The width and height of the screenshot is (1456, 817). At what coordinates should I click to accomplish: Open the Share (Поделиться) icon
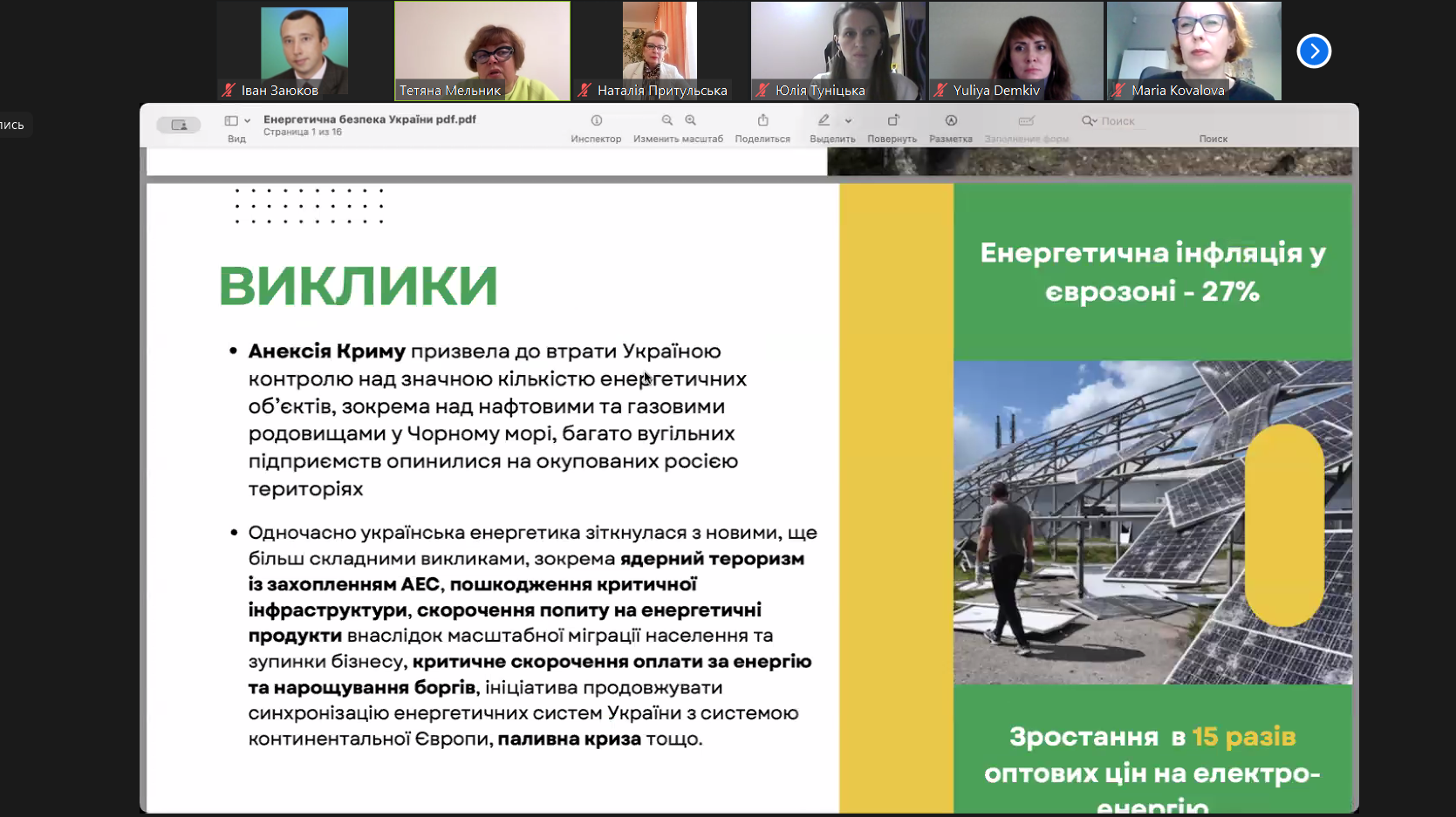[762, 121]
